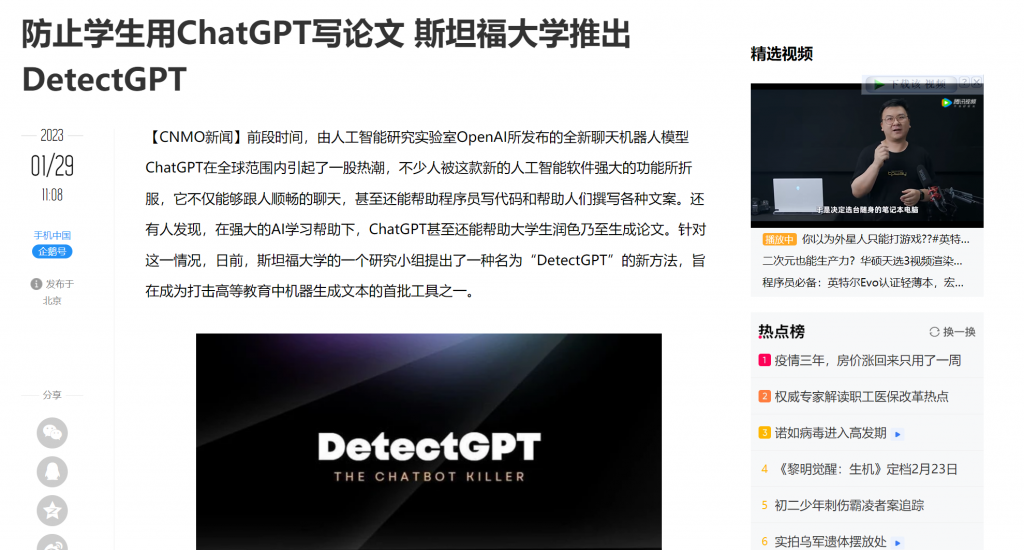The height and width of the screenshot is (550, 1024).
Task: Click the 企鹅号 badge
Action: (52, 251)
